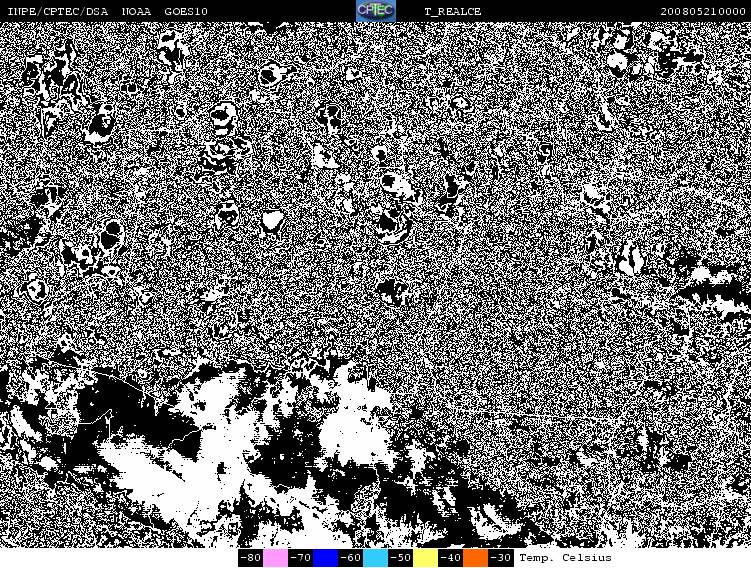The height and width of the screenshot is (568, 751).
Task: Click the CPTEC logo in header
Action: 375,11
